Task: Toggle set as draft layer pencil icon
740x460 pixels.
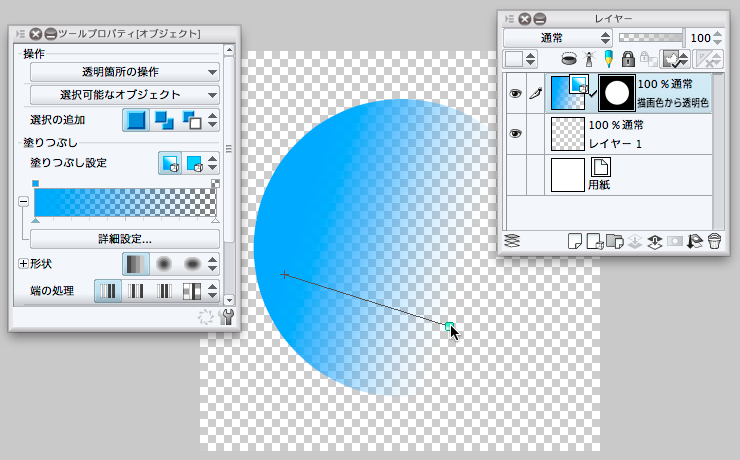Action: point(608,59)
